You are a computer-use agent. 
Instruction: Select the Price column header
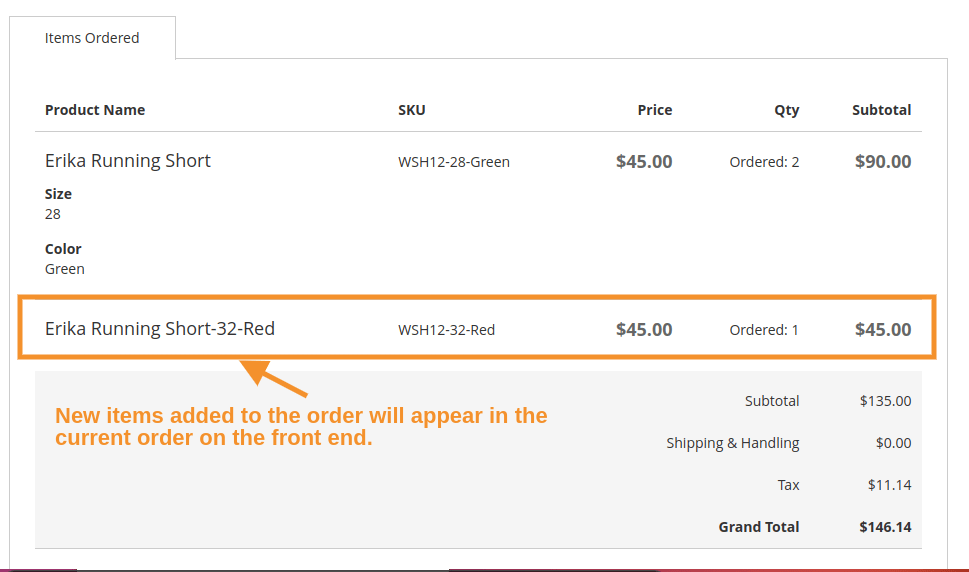coord(655,110)
